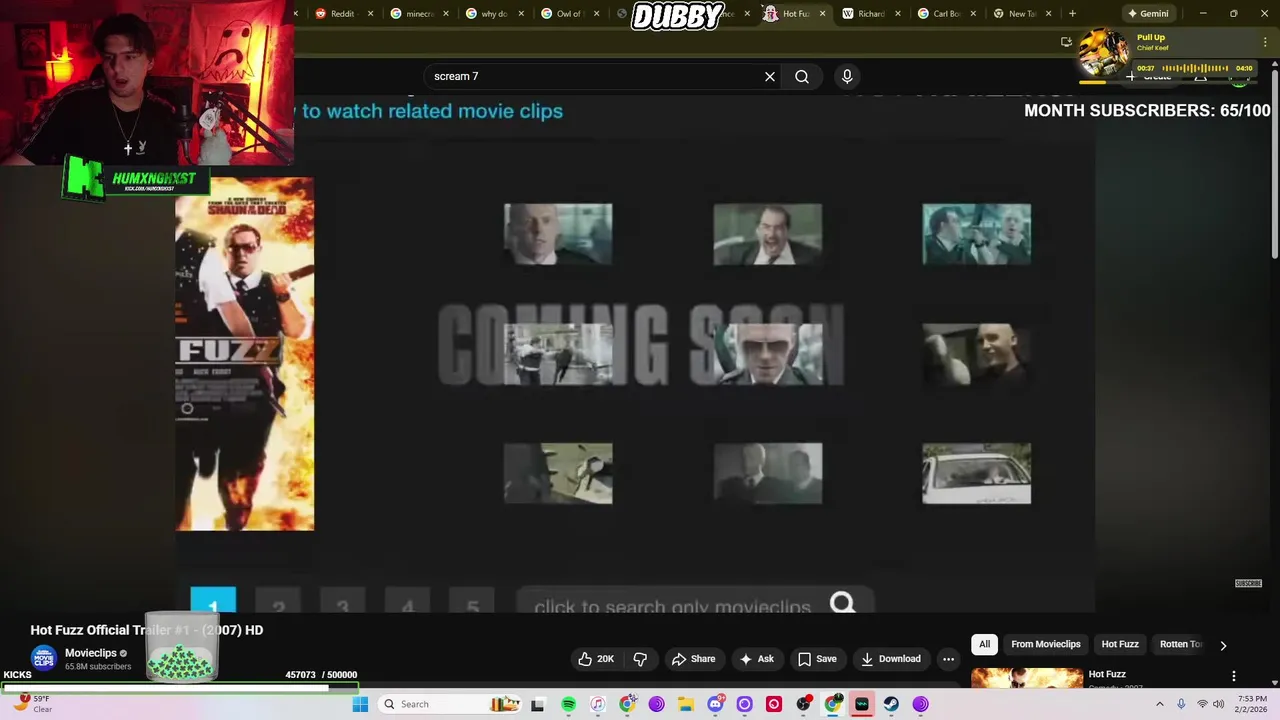Download the Hot Fuzz trailer
The image size is (1280, 720).
(x=890, y=659)
